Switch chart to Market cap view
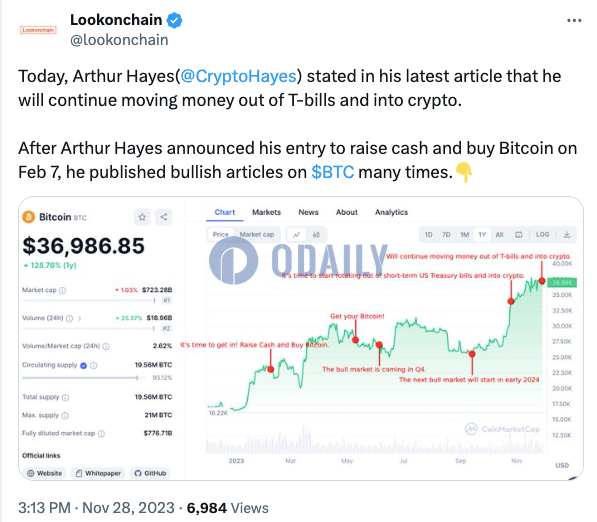597x522 pixels. (x=257, y=235)
